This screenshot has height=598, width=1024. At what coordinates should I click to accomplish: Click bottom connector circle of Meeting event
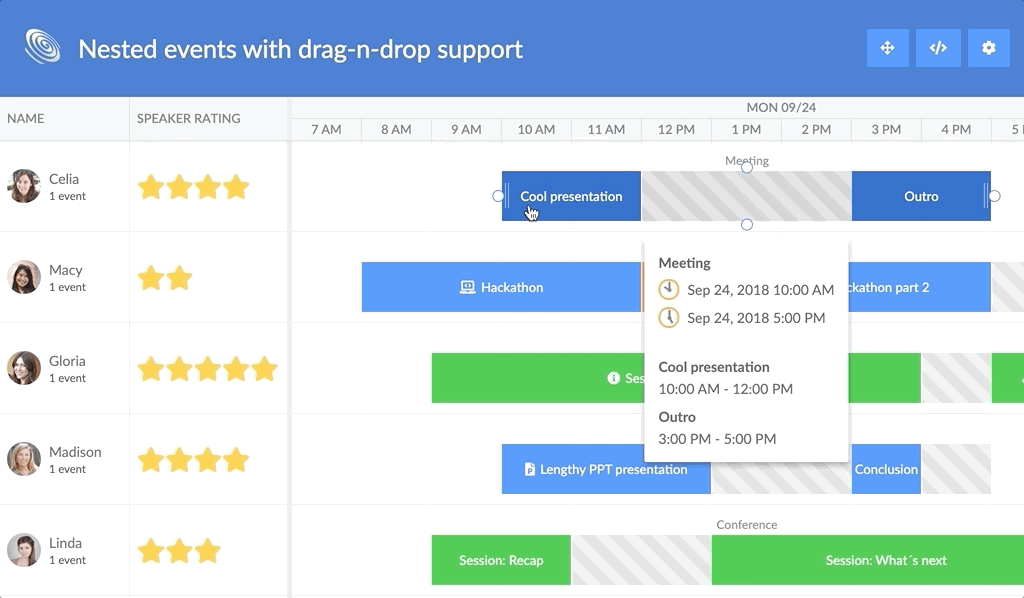(747, 225)
